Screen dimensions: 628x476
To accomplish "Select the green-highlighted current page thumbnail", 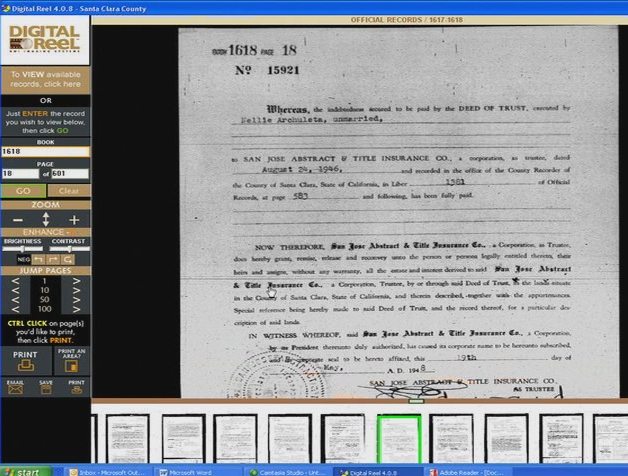I will click(399, 439).
